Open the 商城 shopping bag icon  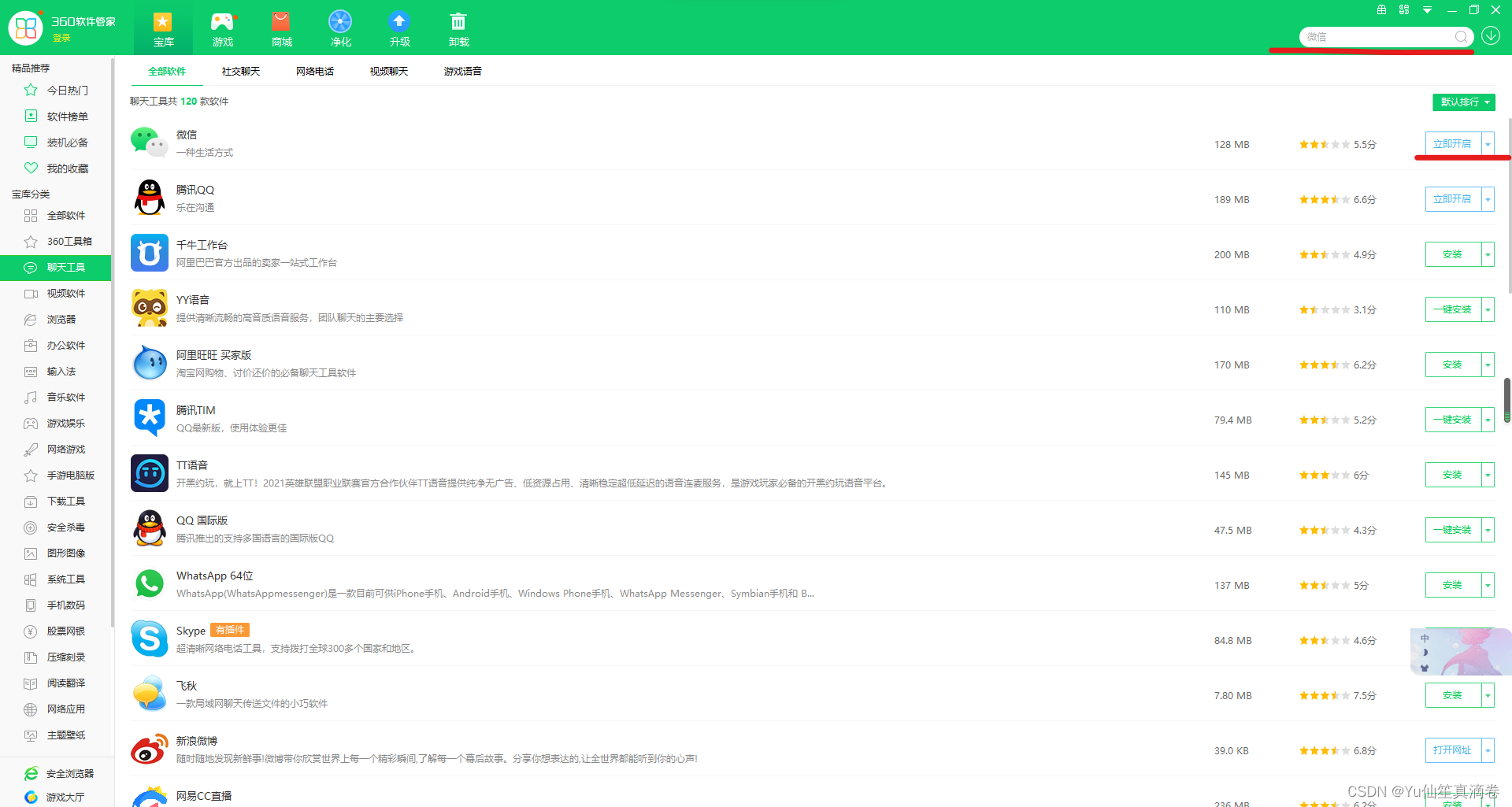pyautogui.click(x=281, y=28)
